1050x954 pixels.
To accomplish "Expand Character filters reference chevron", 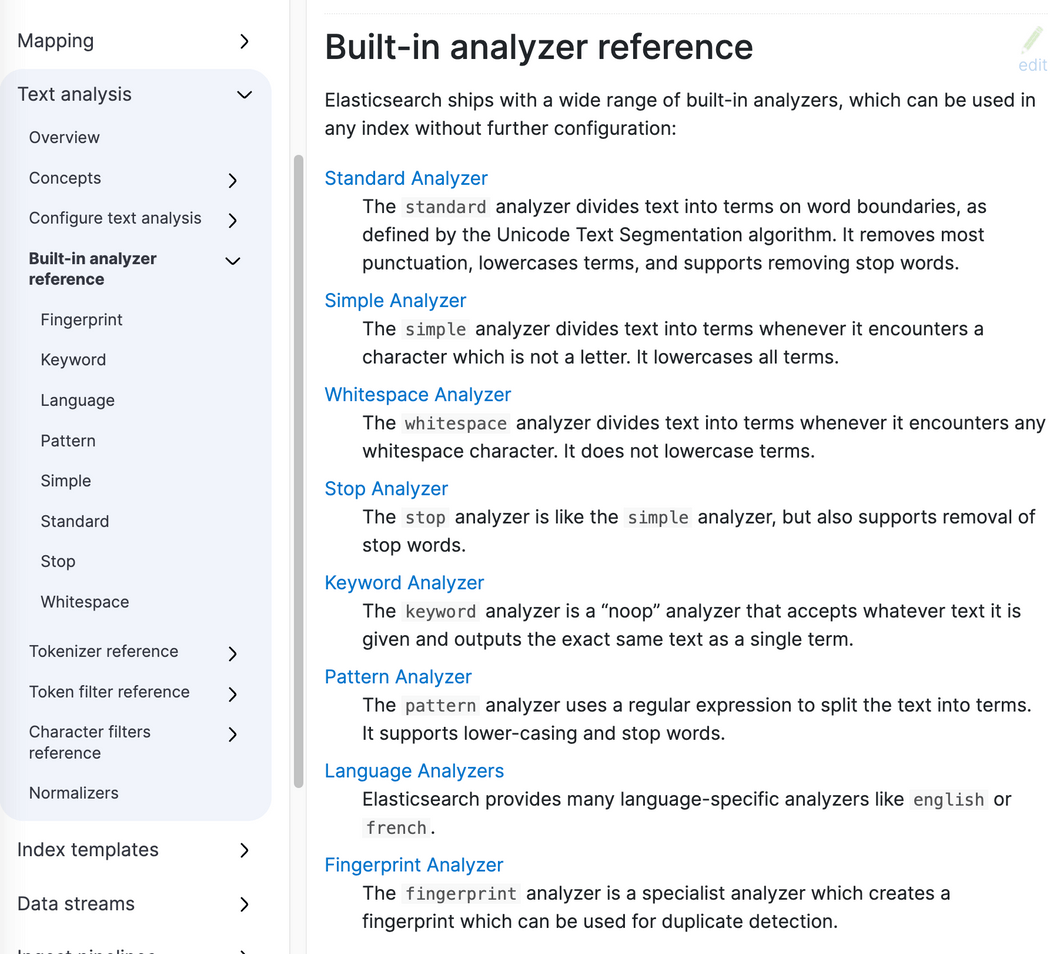I will coord(233,734).
